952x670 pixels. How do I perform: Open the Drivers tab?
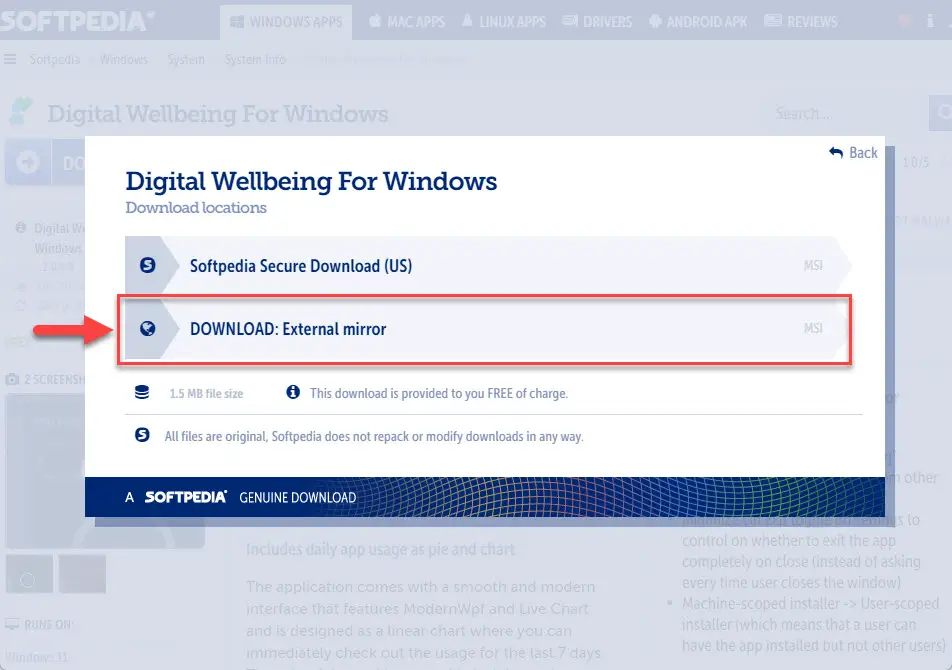(x=597, y=22)
